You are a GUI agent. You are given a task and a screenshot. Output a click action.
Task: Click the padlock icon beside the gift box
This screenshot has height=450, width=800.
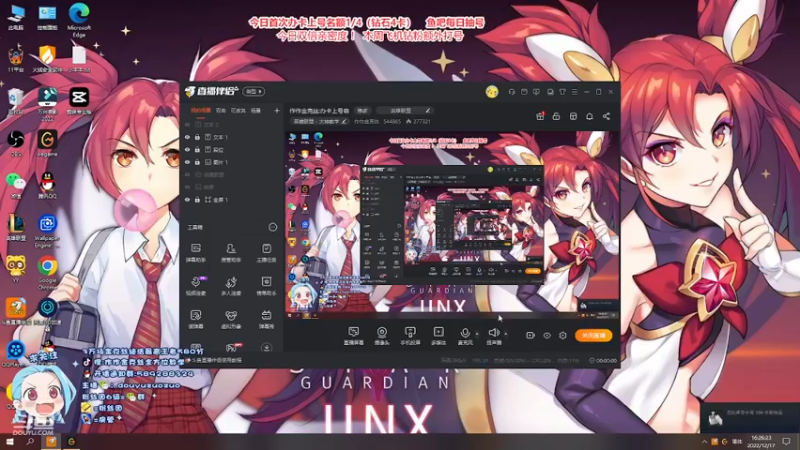pyautogui.click(x=556, y=116)
